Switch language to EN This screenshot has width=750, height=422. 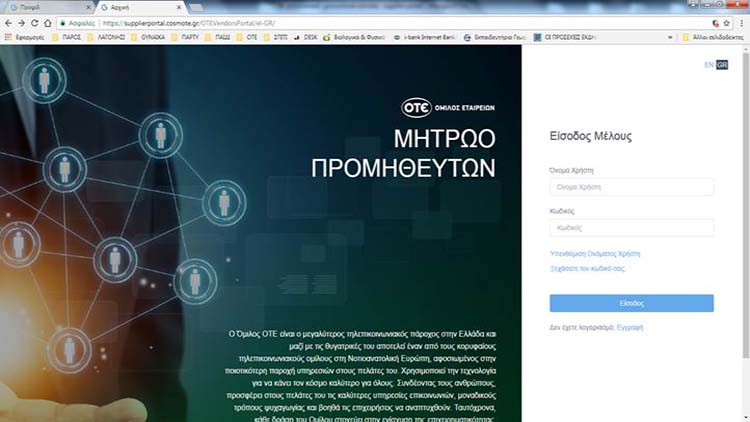coord(709,65)
